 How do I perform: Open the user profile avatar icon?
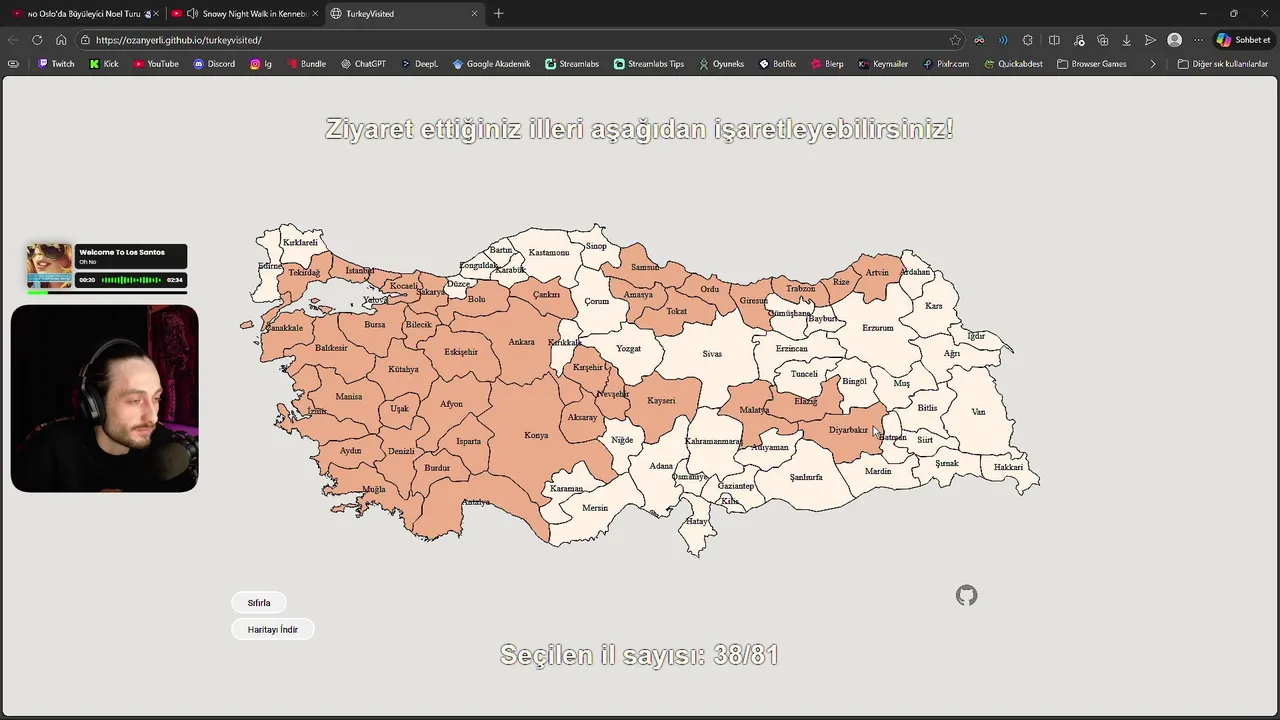(1175, 40)
